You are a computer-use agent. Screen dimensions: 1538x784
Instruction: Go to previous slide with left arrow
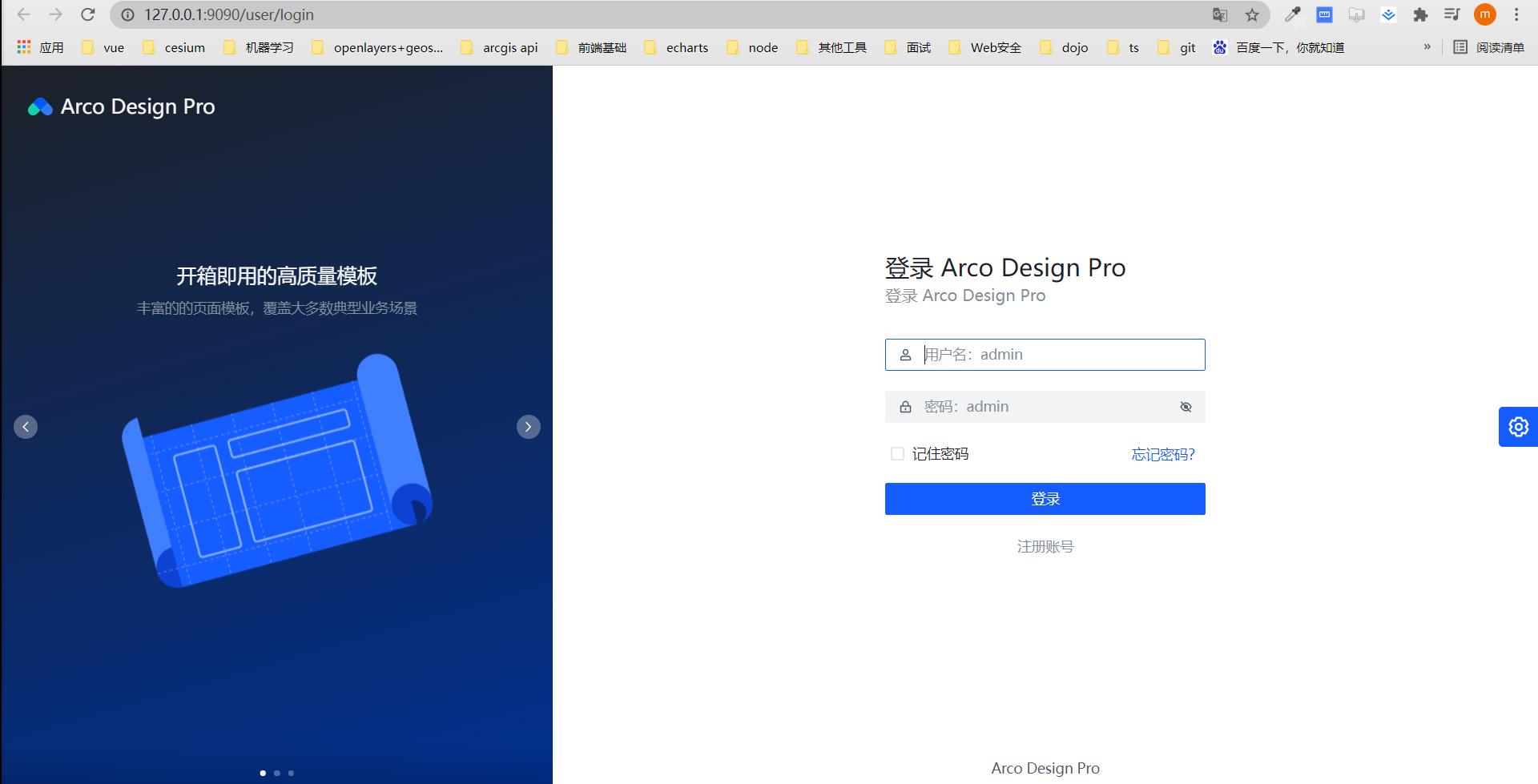click(x=26, y=427)
